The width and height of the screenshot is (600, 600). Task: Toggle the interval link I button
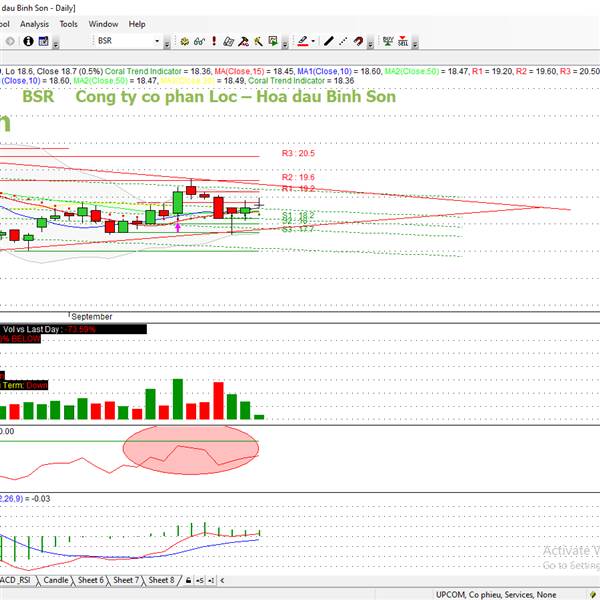211,580
